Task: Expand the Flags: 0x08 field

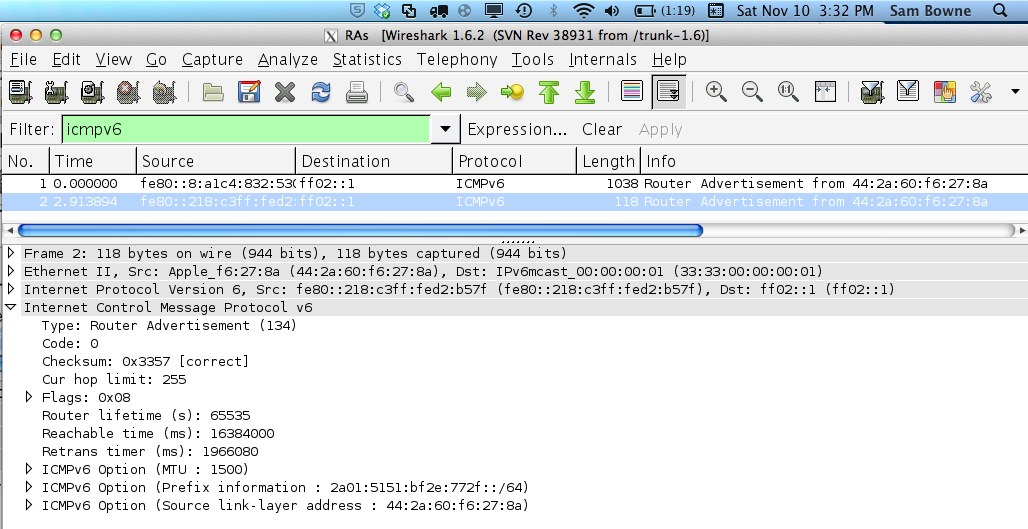Action: tap(29, 397)
